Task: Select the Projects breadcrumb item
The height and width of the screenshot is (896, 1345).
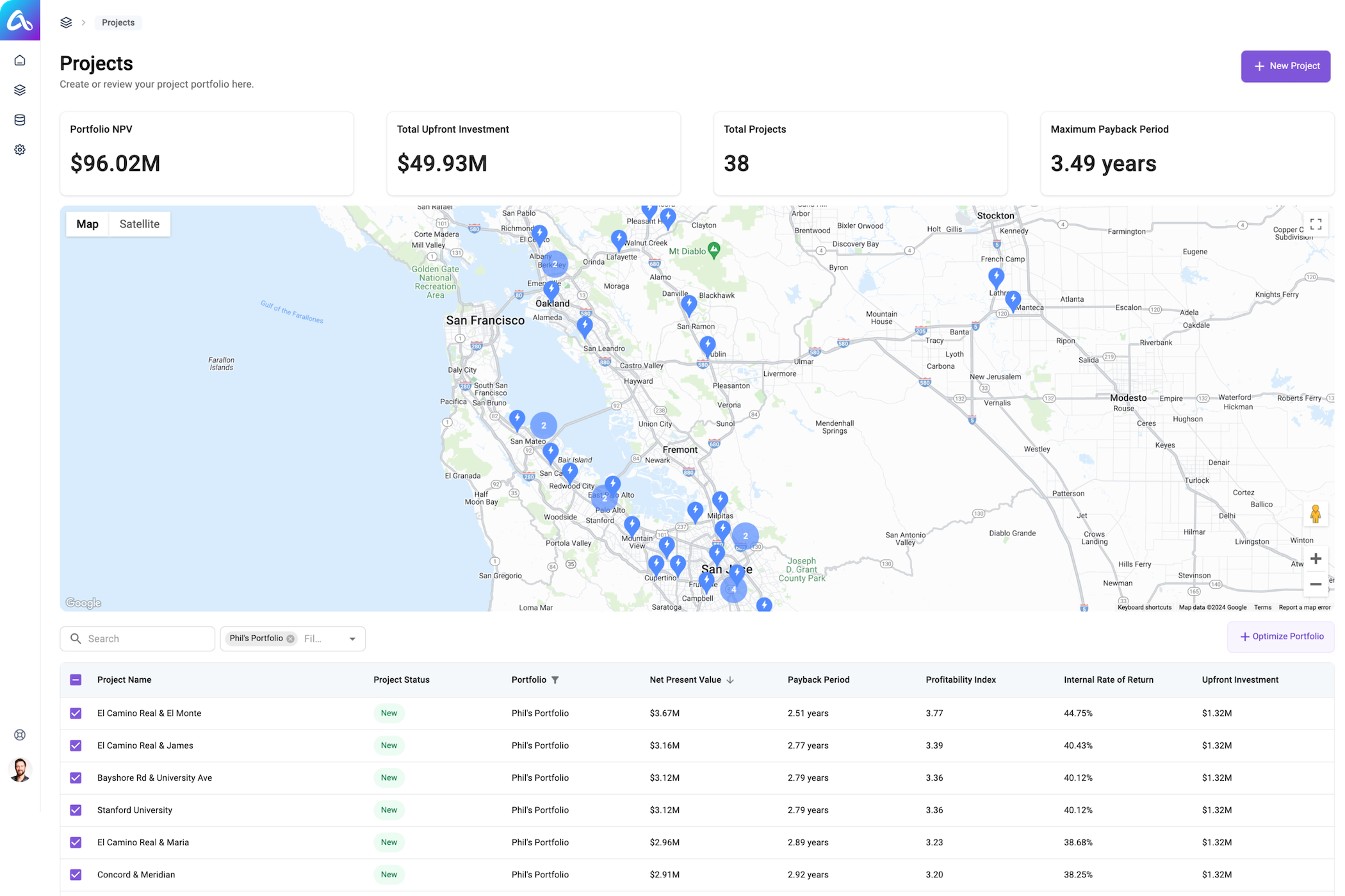Action: [x=118, y=22]
